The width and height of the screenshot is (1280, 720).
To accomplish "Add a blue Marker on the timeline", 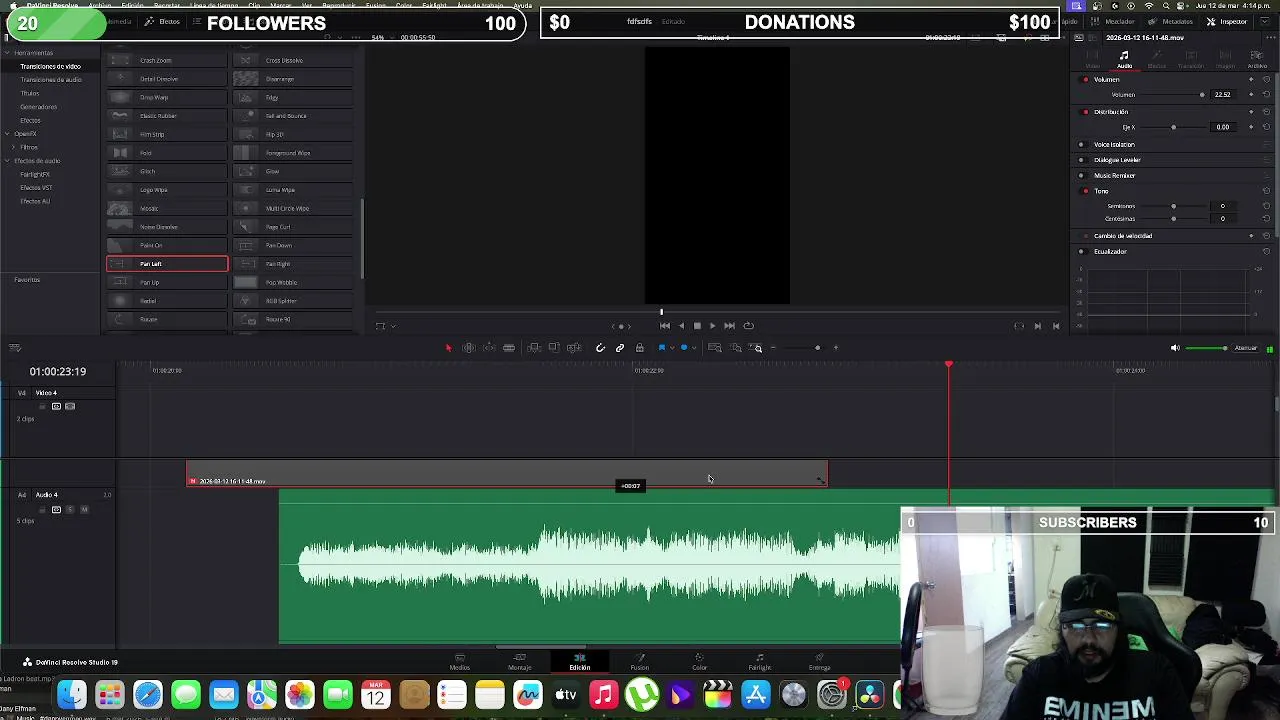I will [684, 348].
